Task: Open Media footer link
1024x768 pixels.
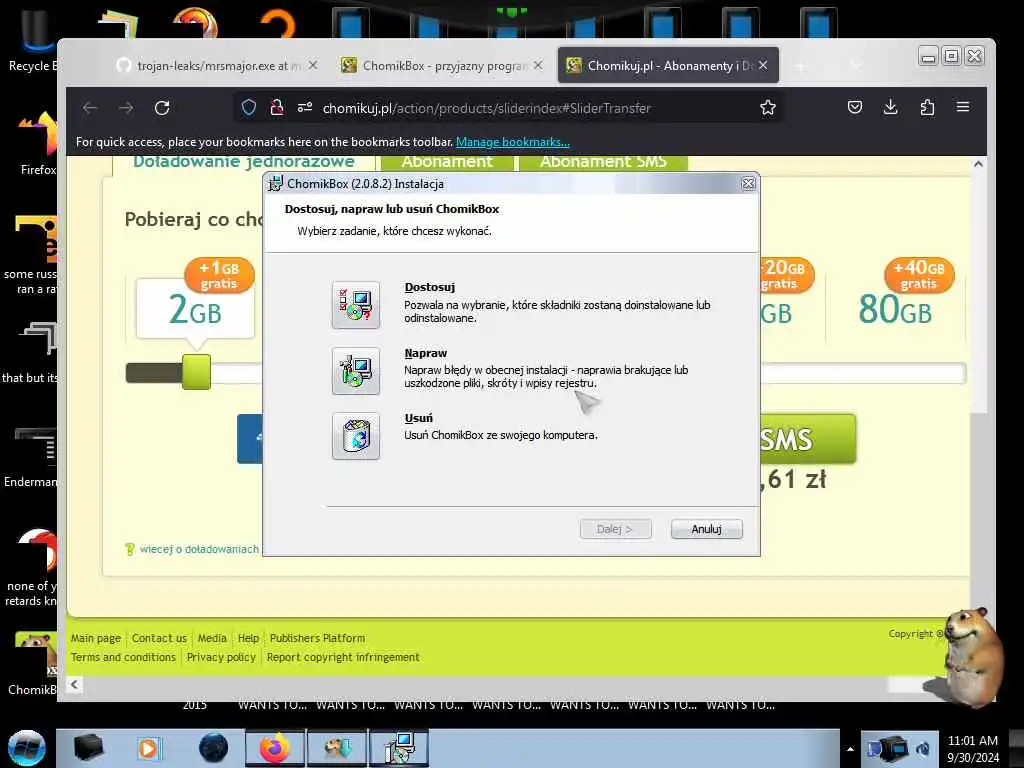Action: click(212, 638)
